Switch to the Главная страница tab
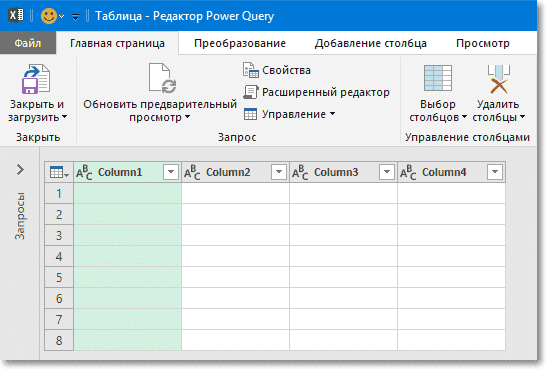The image size is (546, 369). click(117, 43)
